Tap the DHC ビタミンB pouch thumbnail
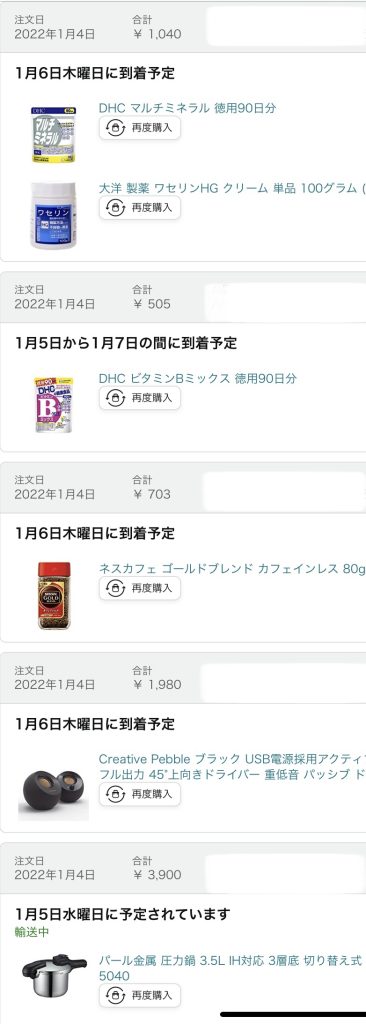Image resolution: width=366 pixels, height=1024 pixels. [54, 404]
